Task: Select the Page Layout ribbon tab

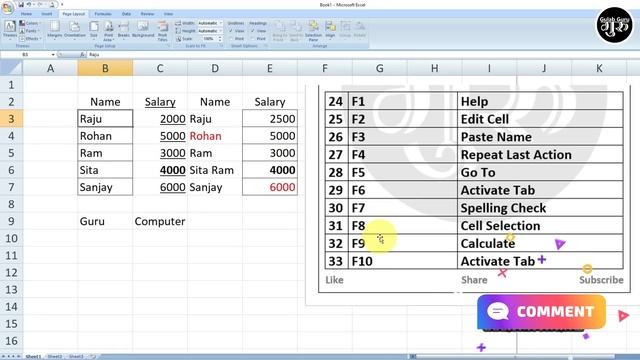Action: 74,14
